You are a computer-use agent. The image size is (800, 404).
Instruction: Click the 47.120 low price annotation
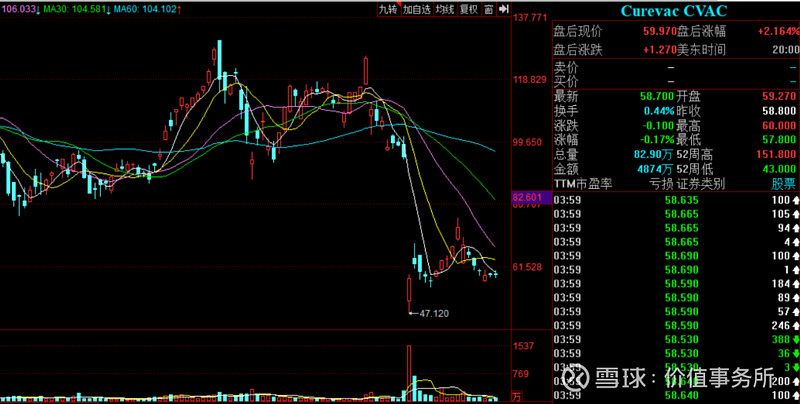pos(434,314)
